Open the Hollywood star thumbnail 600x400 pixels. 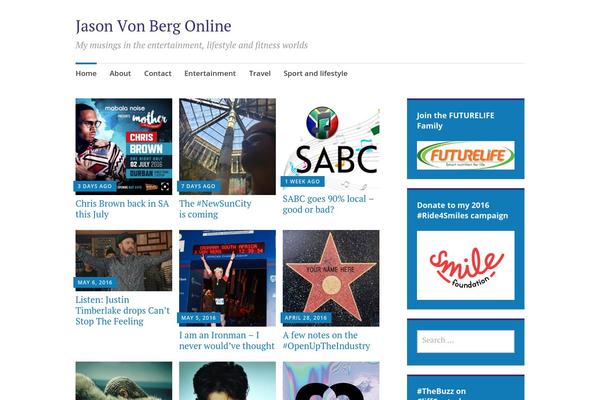point(331,278)
